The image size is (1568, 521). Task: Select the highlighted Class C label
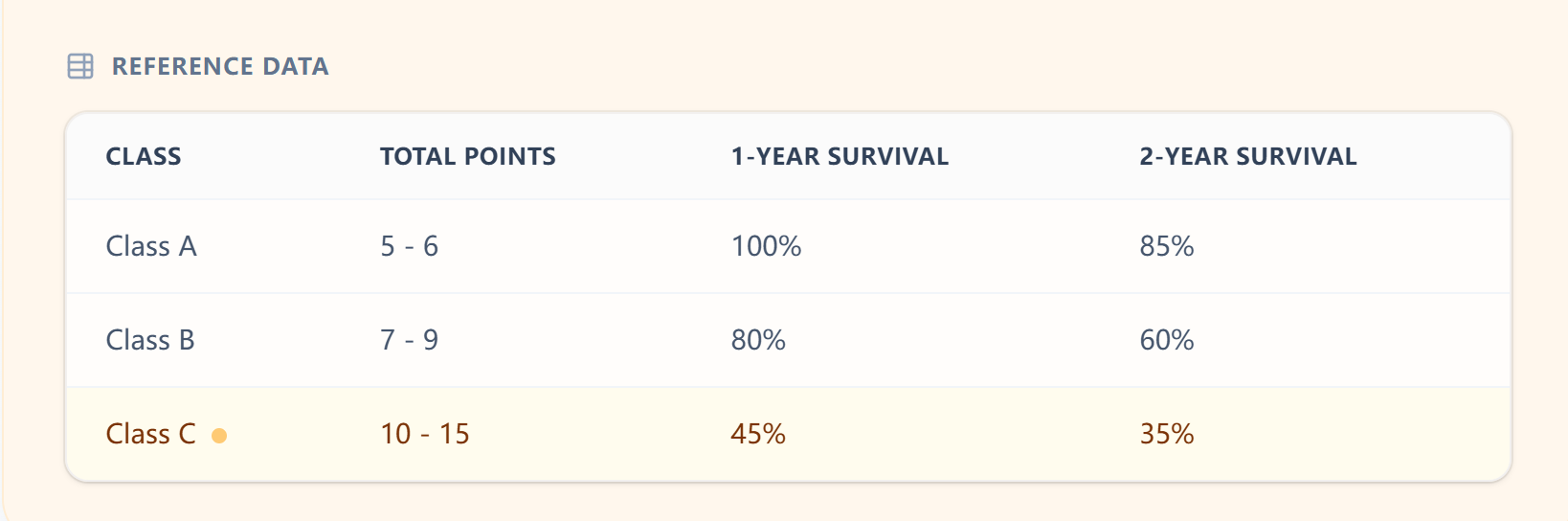tap(150, 434)
